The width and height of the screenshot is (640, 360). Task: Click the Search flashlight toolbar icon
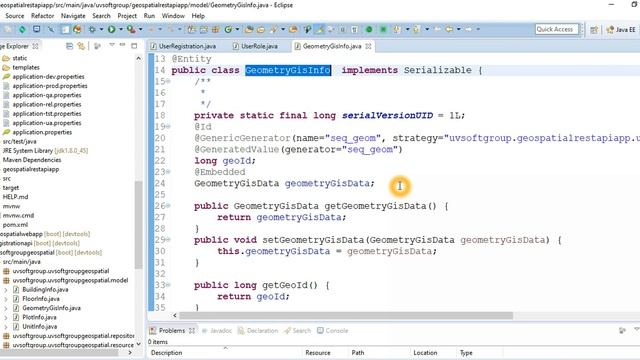click(x=273, y=29)
